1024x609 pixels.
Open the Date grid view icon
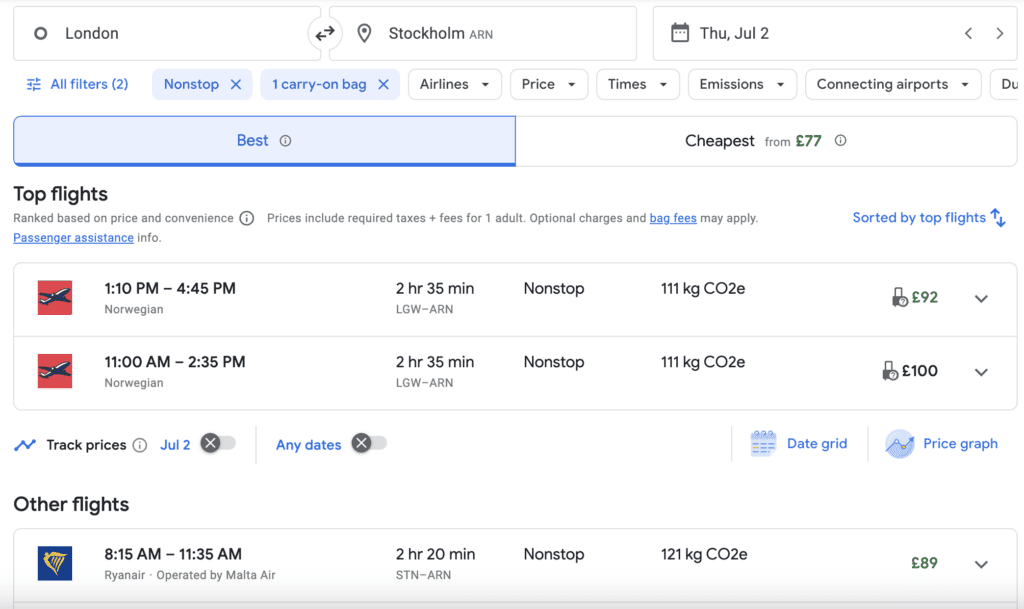pyautogui.click(x=763, y=443)
